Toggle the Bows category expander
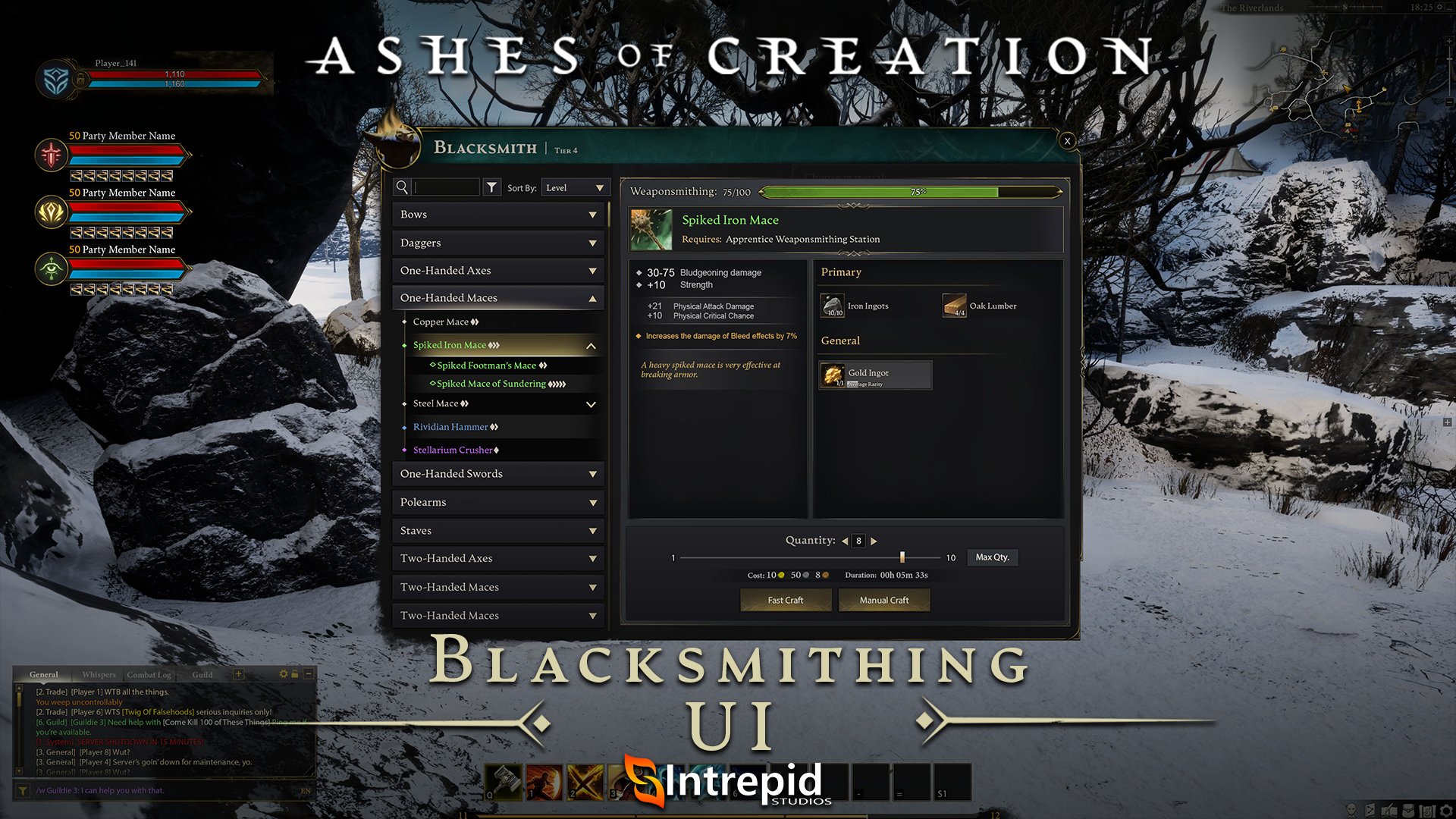Screen dimensions: 1456x819 pos(591,214)
